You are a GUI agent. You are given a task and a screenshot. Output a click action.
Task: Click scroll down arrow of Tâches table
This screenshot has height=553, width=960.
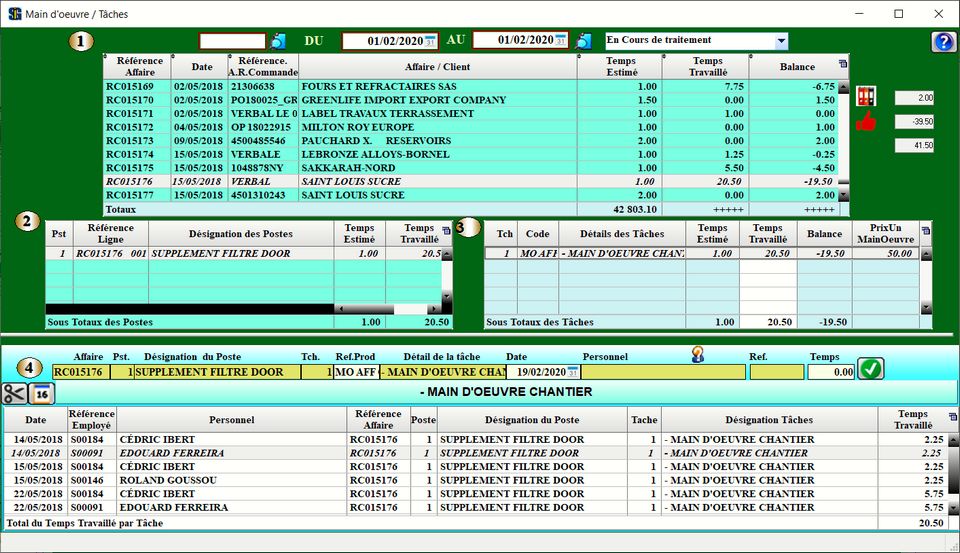coord(926,308)
